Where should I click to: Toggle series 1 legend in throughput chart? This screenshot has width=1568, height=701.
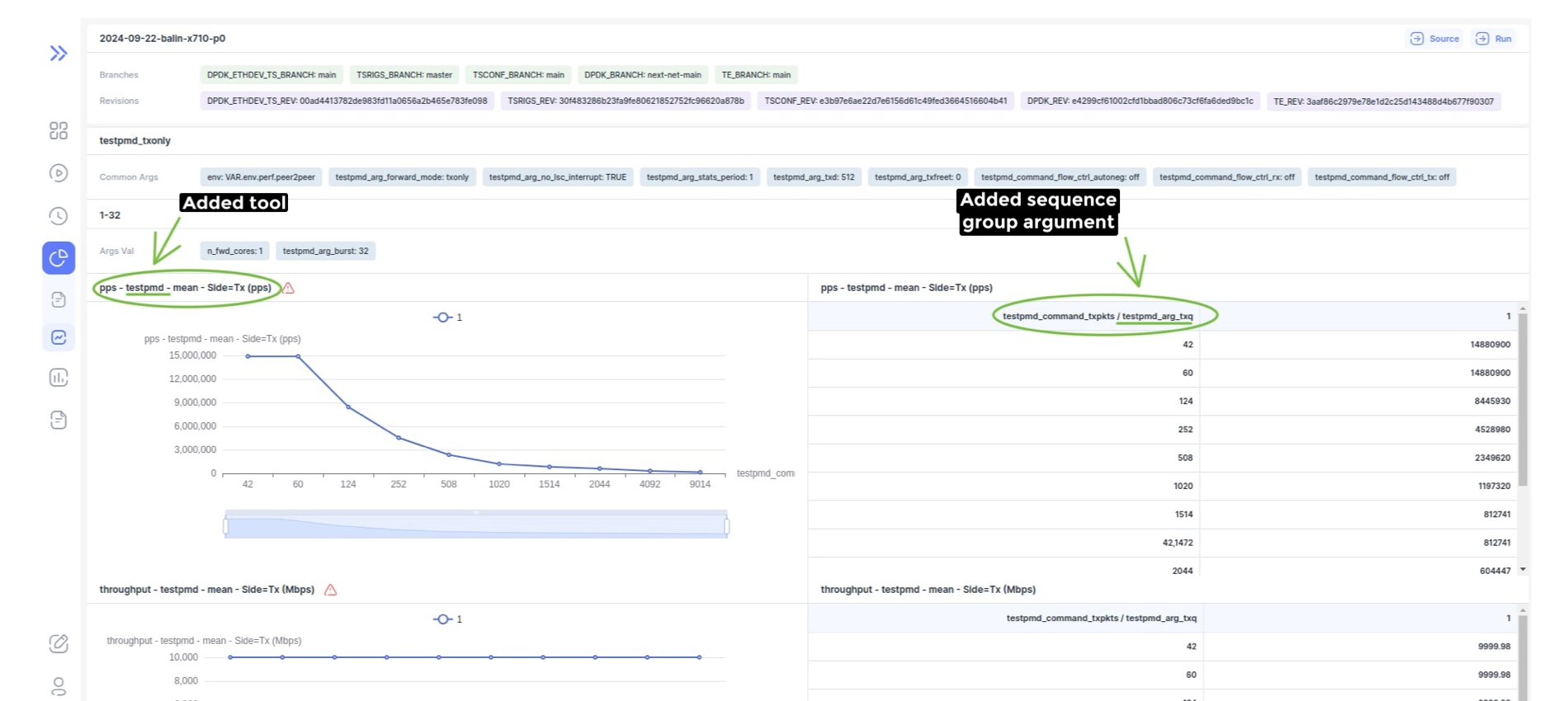447,619
